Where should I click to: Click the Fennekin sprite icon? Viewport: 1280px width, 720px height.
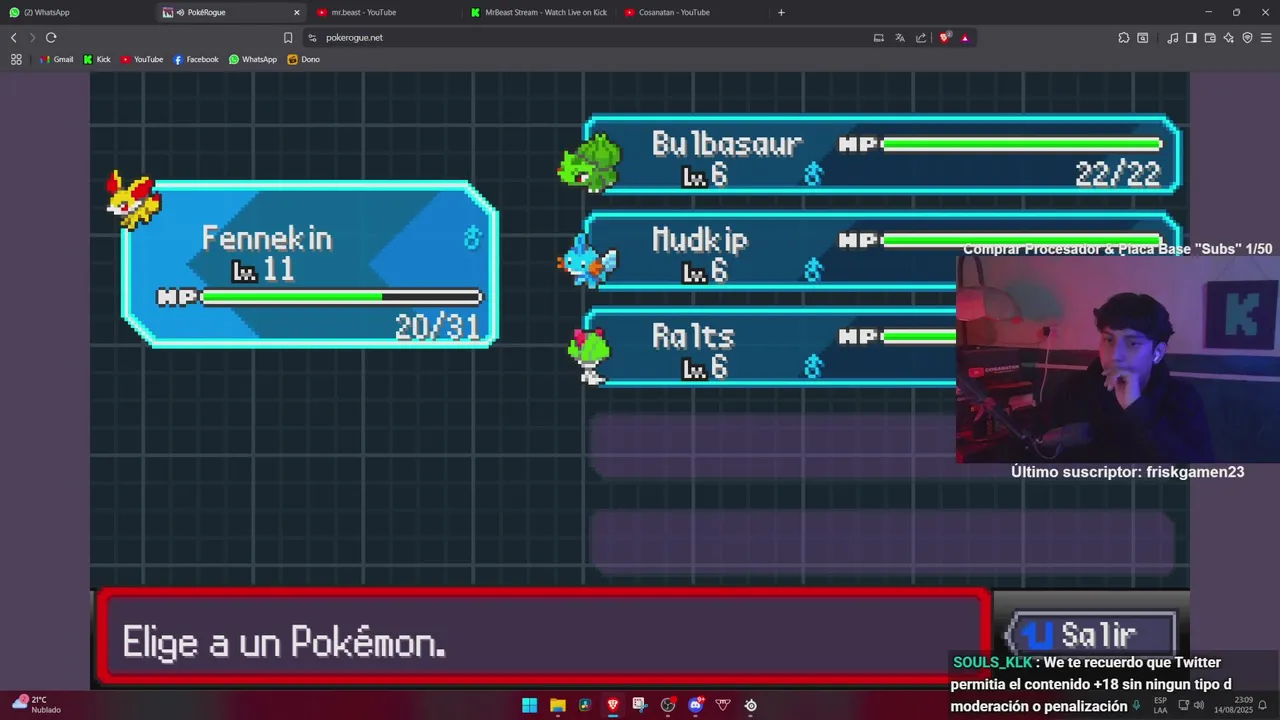tap(133, 199)
